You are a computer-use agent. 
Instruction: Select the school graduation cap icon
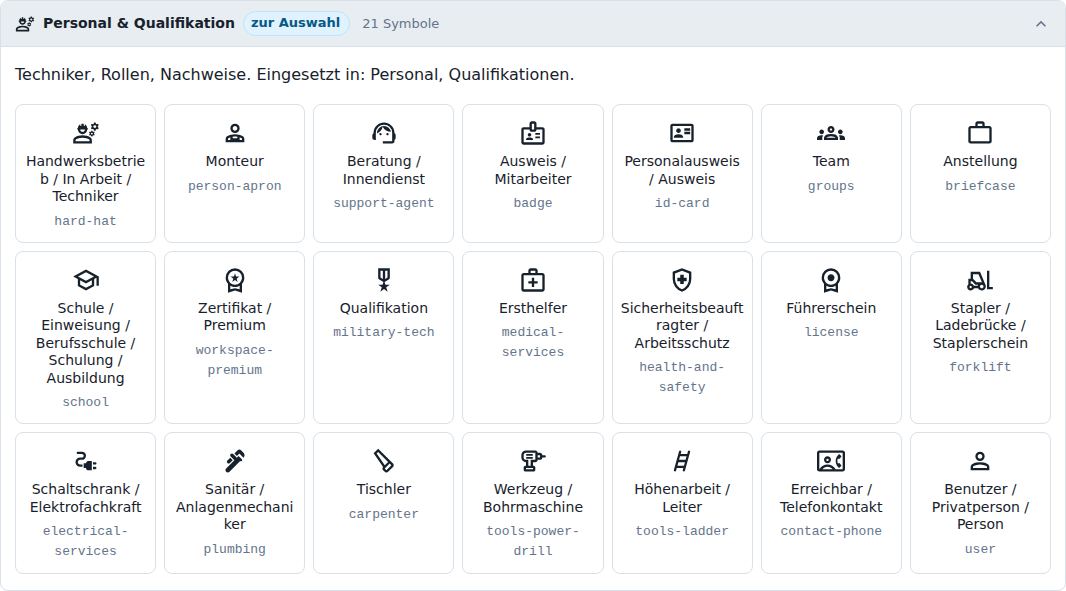click(86, 280)
